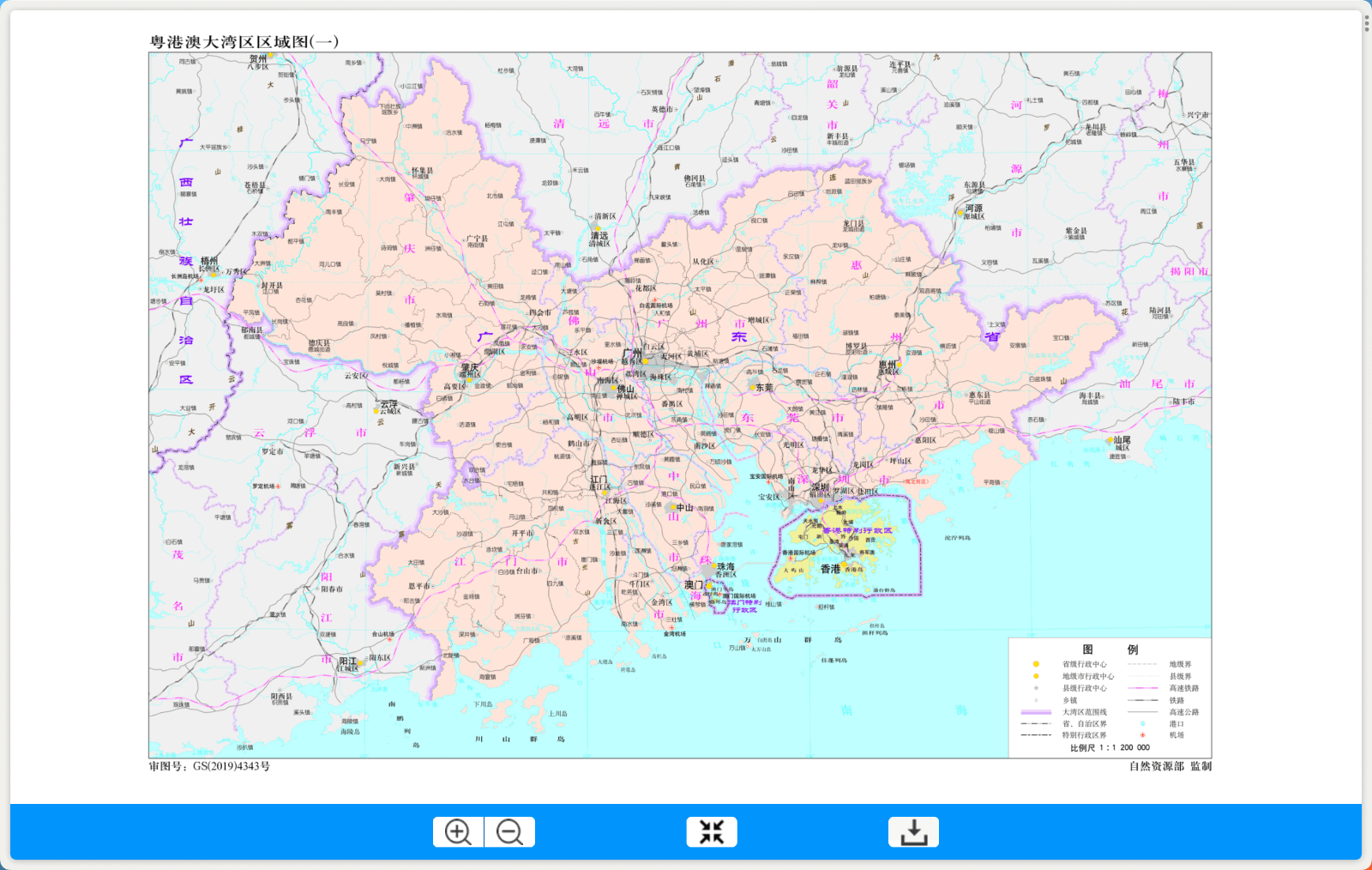1372x870 pixels.
Task: Click the 澳门 city label on the map
Action: click(693, 585)
